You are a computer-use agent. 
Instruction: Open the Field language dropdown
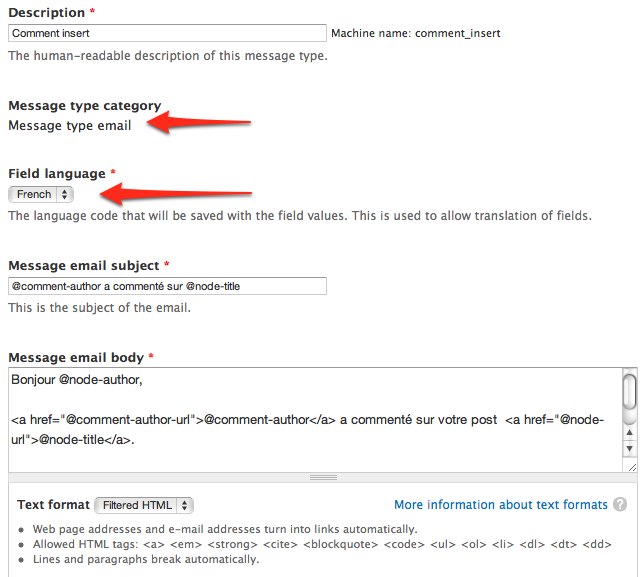tap(41, 194)
